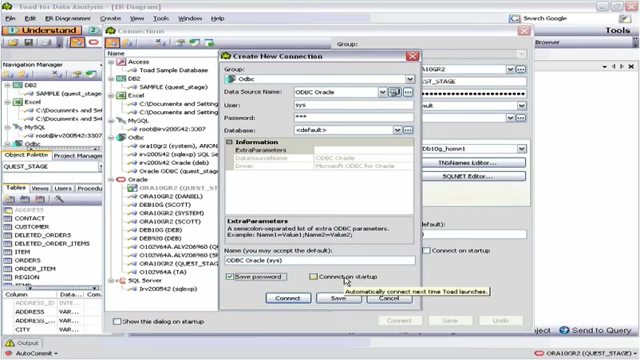
Task: Click the delete connection icon in Connections toolbar
Action: click(160, 42)
